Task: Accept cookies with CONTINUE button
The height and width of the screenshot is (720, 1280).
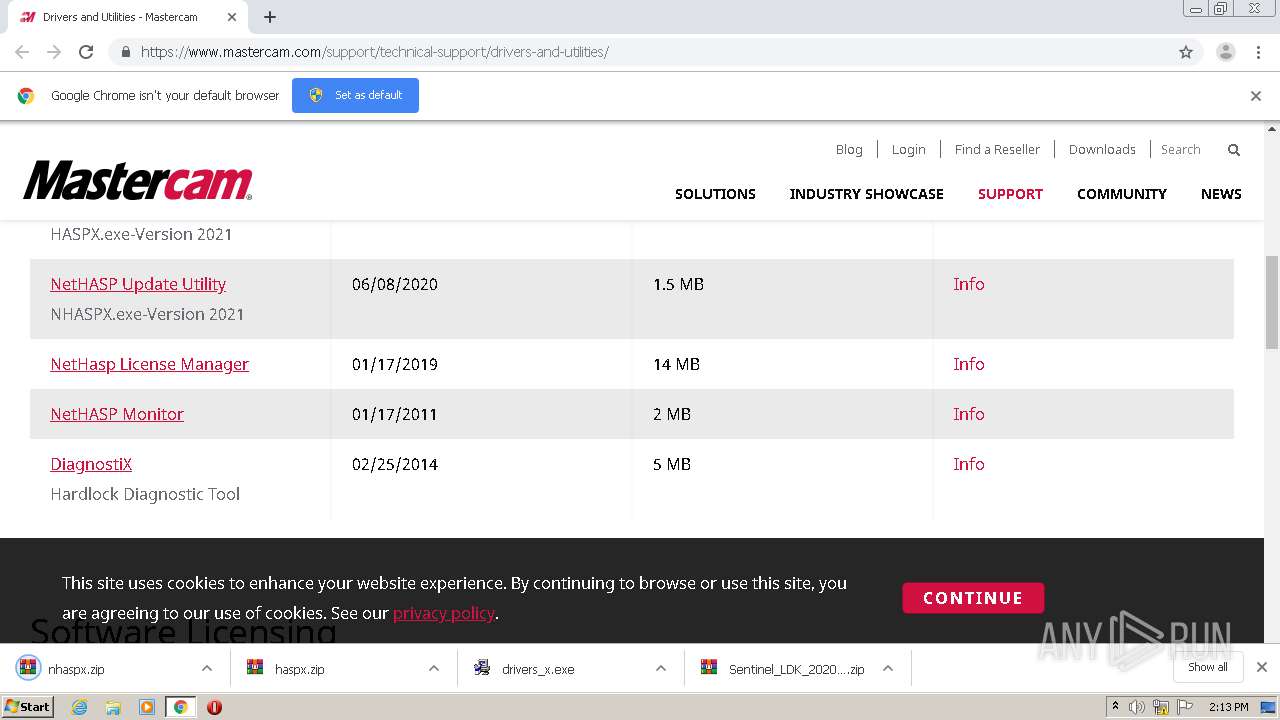Action: [973, 598]
